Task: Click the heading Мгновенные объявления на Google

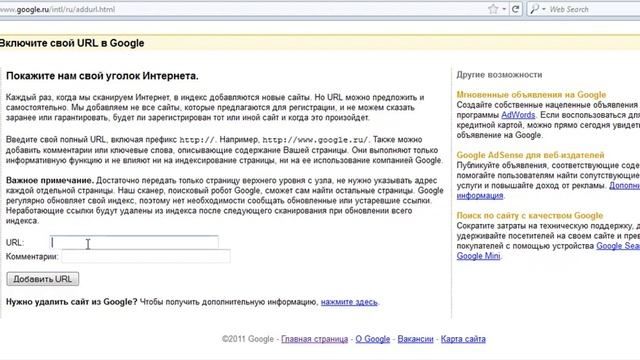Action: point(531,95)
